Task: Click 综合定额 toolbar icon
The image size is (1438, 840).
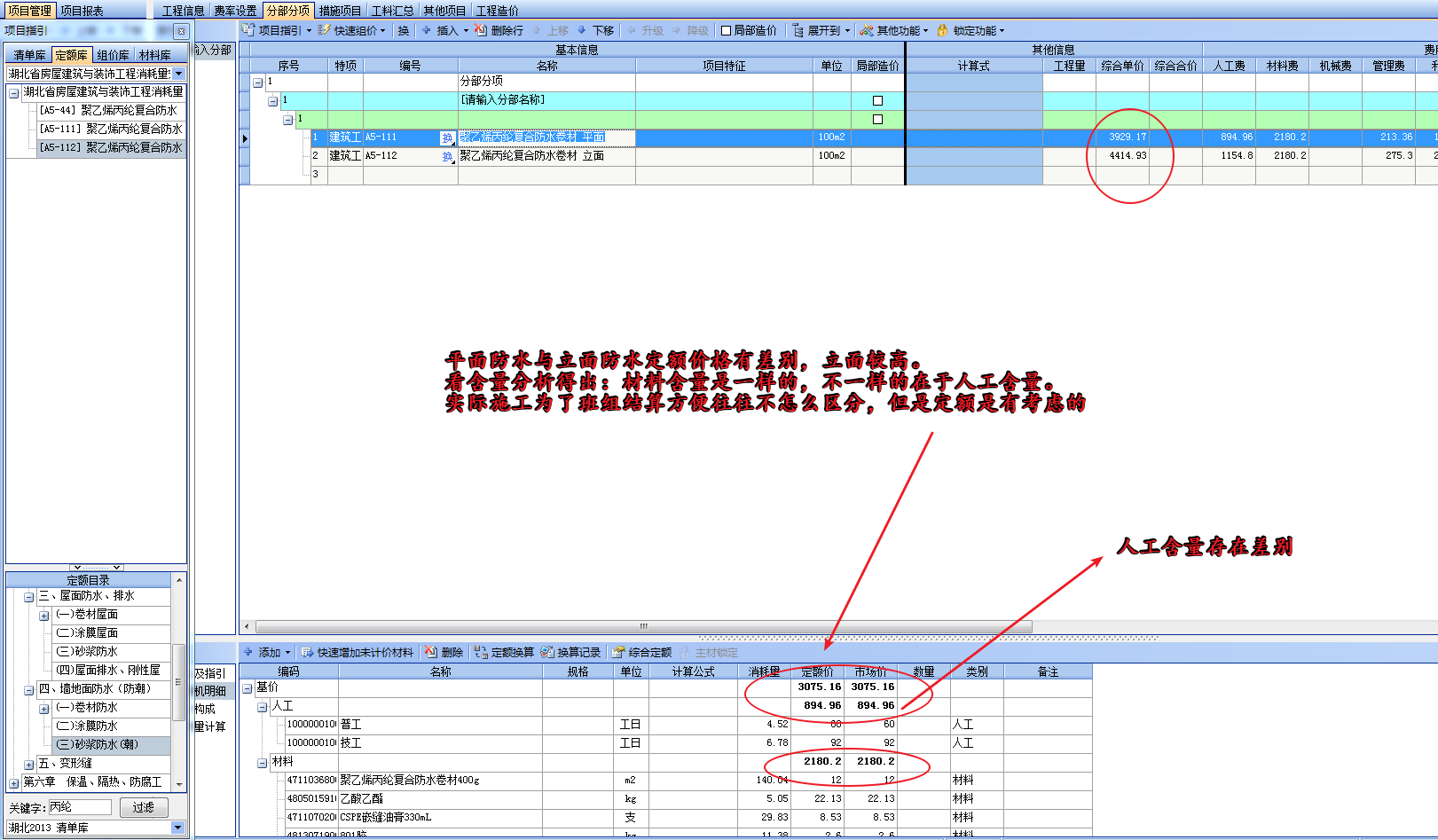Action: (x=619, y=652)
